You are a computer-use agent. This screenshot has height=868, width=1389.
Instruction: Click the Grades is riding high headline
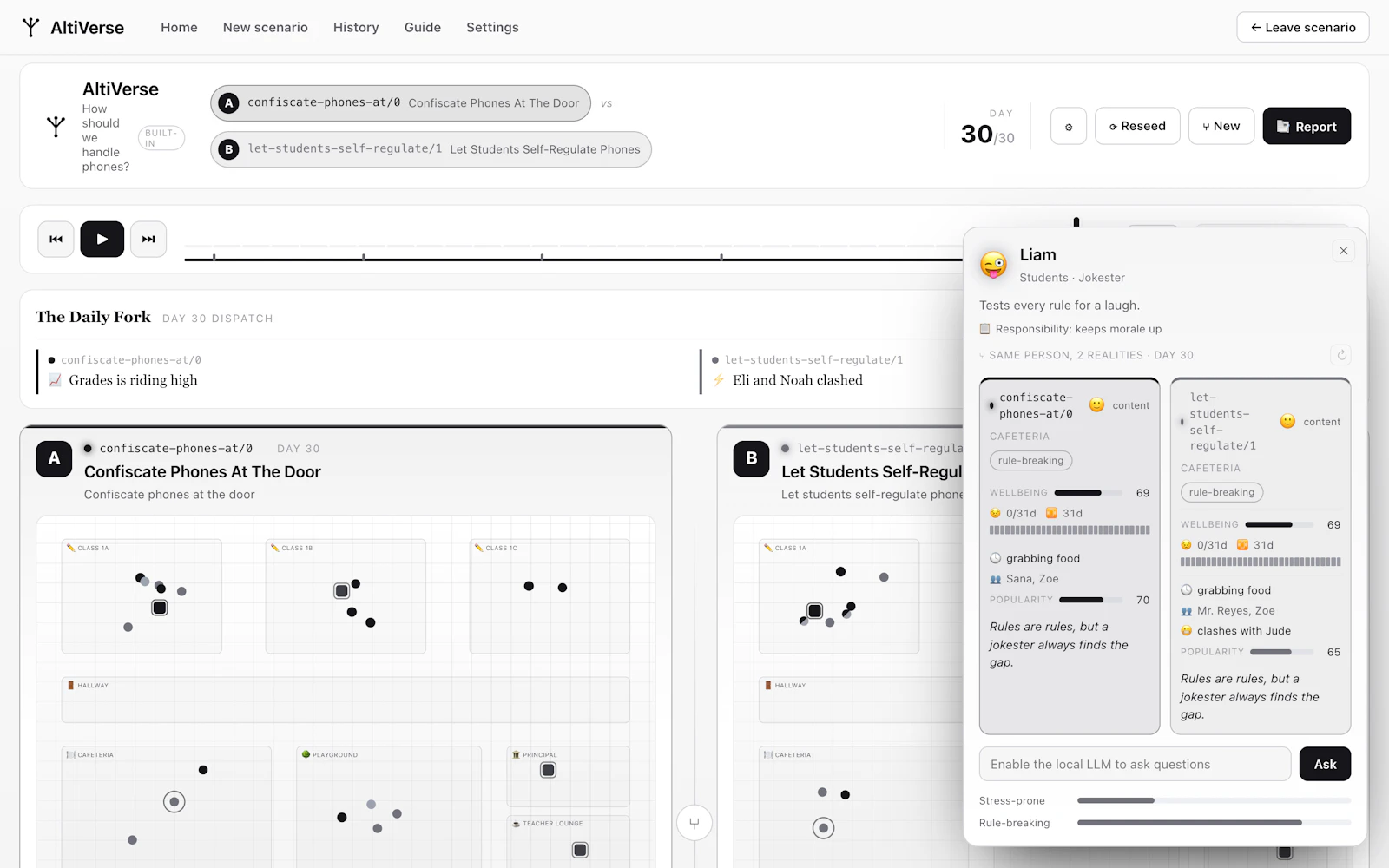pyautogui.click(x=133, y=380)
